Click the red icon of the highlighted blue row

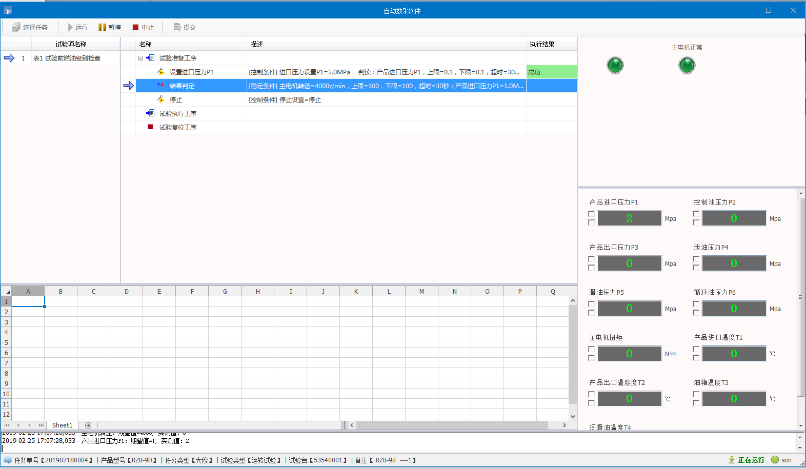161,85
